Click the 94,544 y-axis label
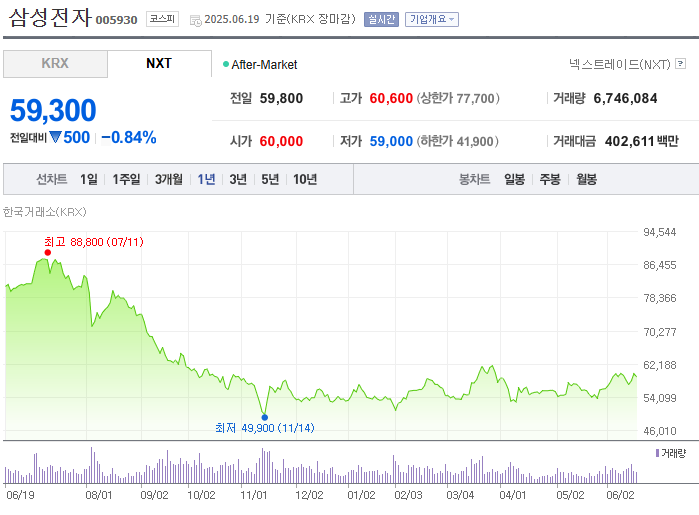 (x=659, y=232)
